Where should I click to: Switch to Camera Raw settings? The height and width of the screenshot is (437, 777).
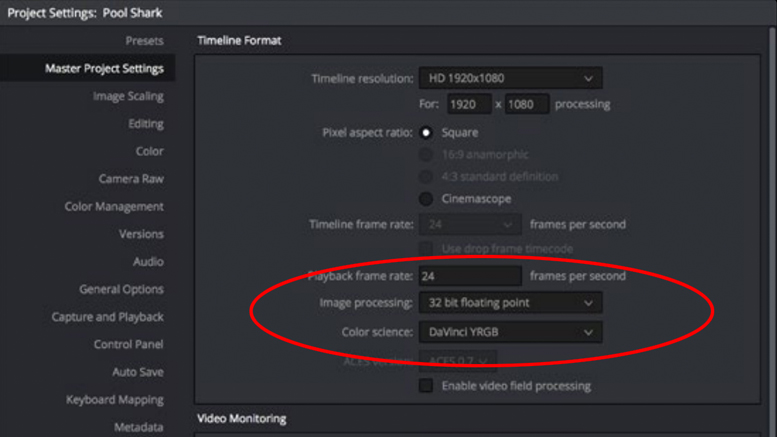pyautogui.click(x=131, y=179)
